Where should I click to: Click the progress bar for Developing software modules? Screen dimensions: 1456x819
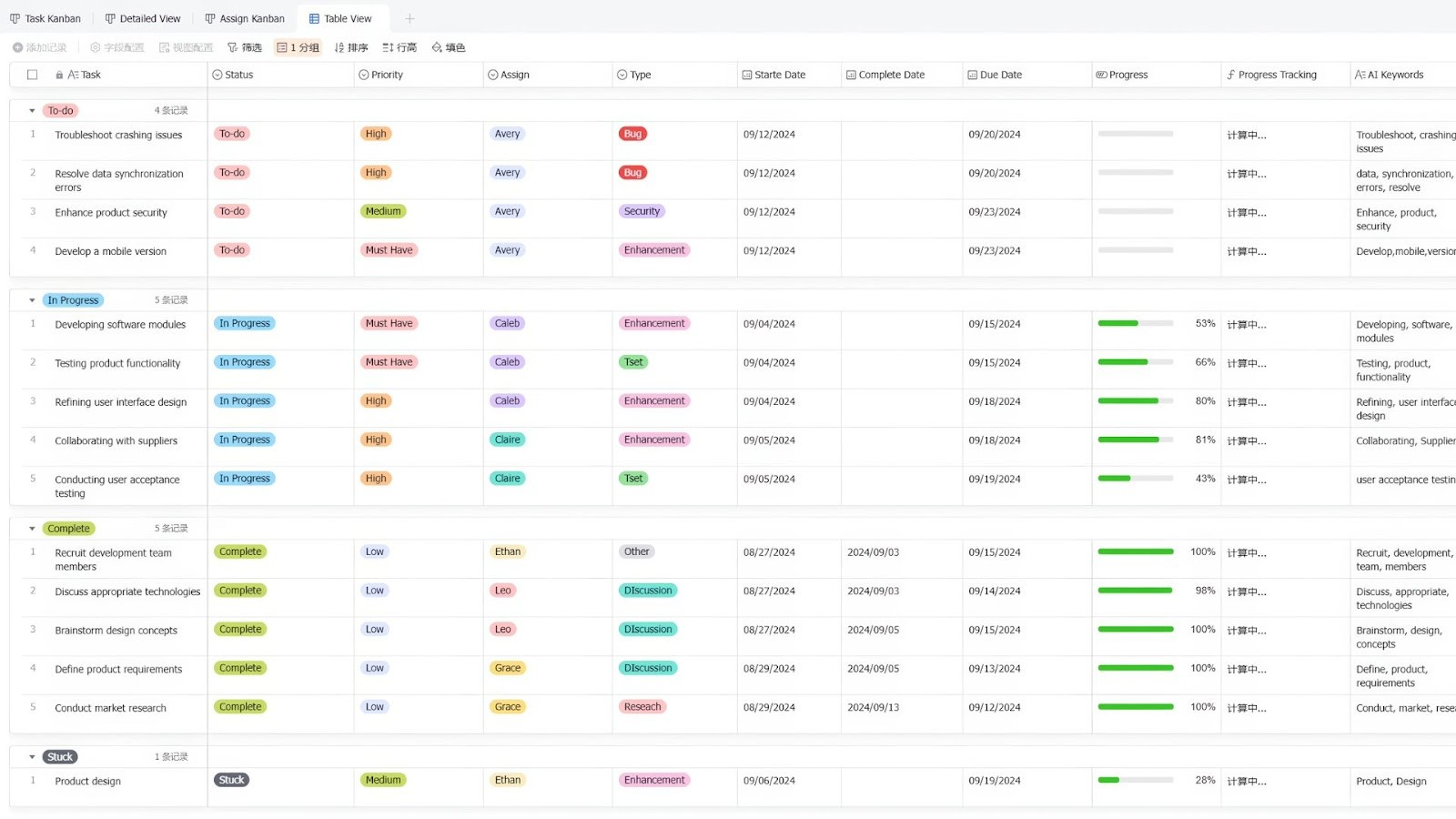pyautogui.click(x=1135, y=323)
